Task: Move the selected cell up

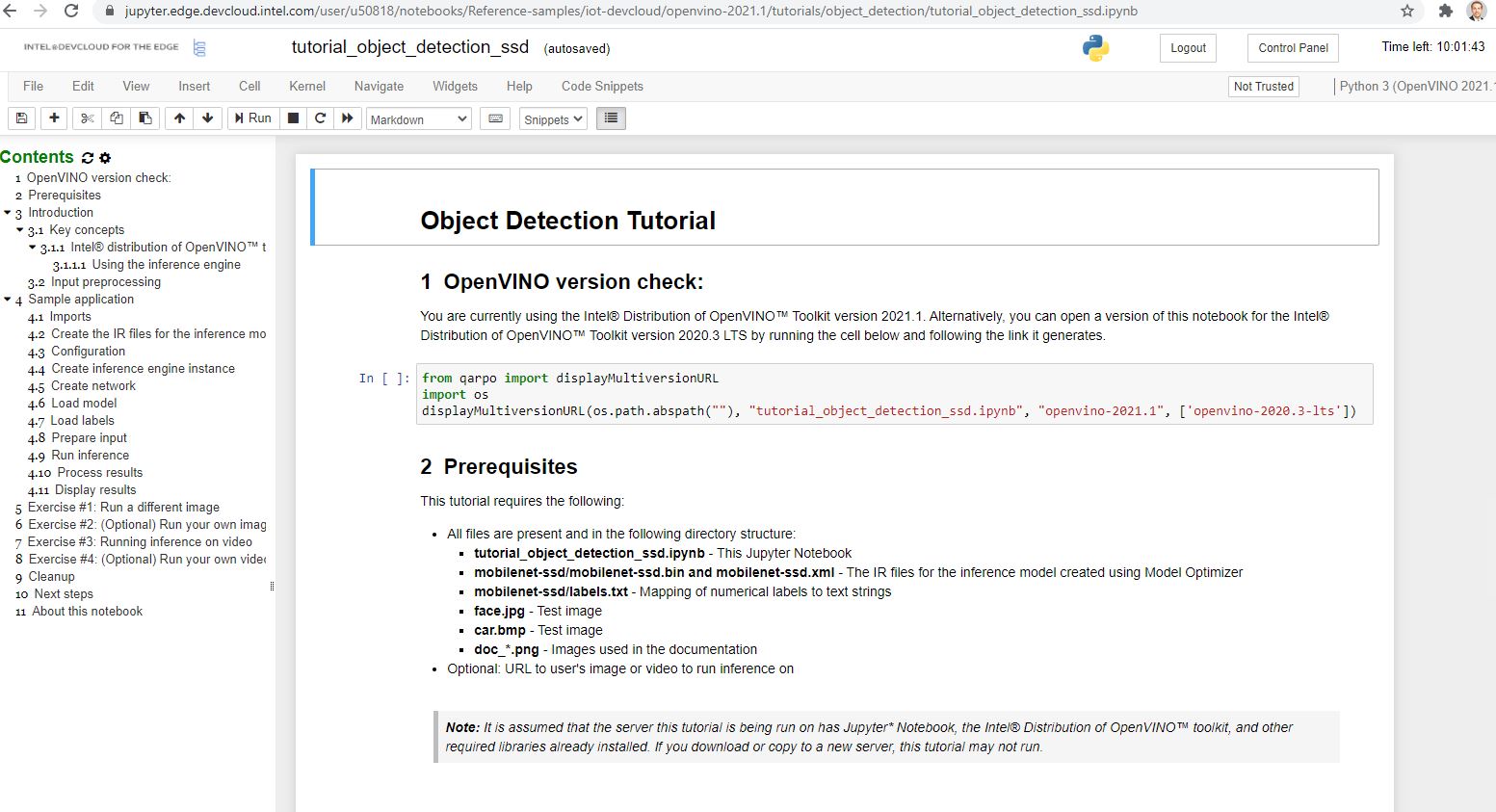Action: (179, 118)
